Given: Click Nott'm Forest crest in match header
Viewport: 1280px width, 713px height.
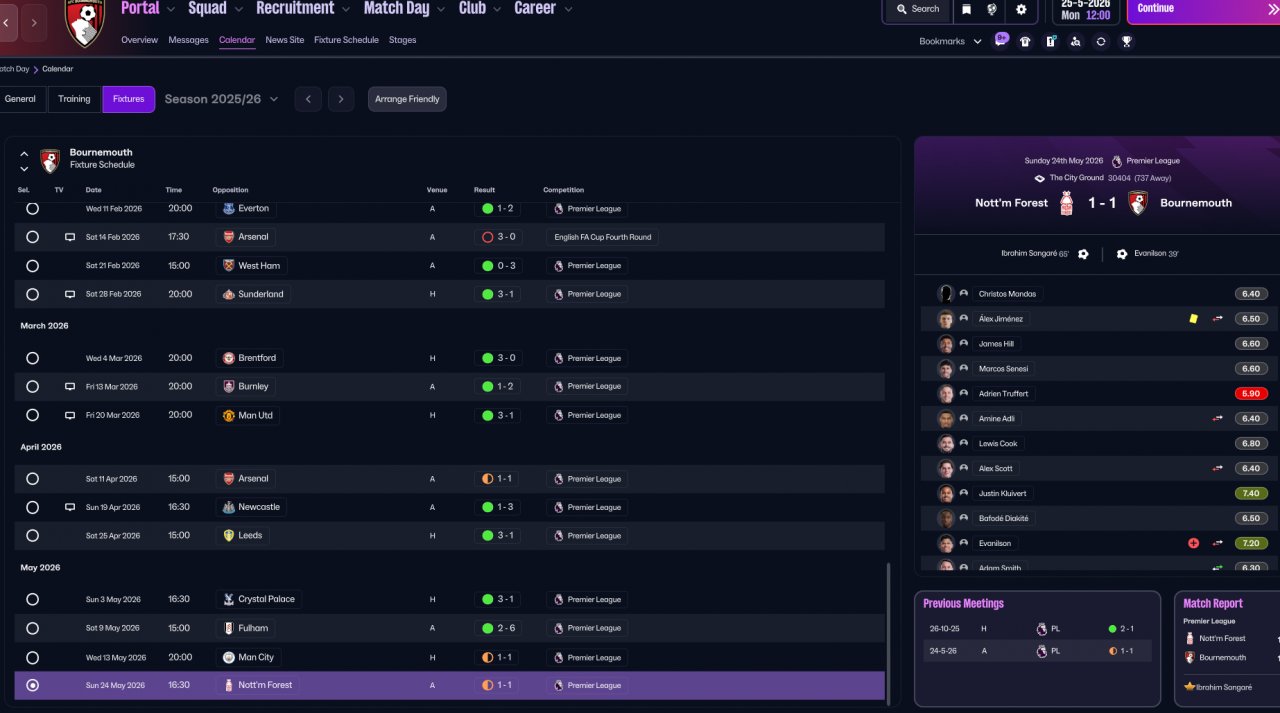Looking at the screenshot, I should click(1066, 202).
